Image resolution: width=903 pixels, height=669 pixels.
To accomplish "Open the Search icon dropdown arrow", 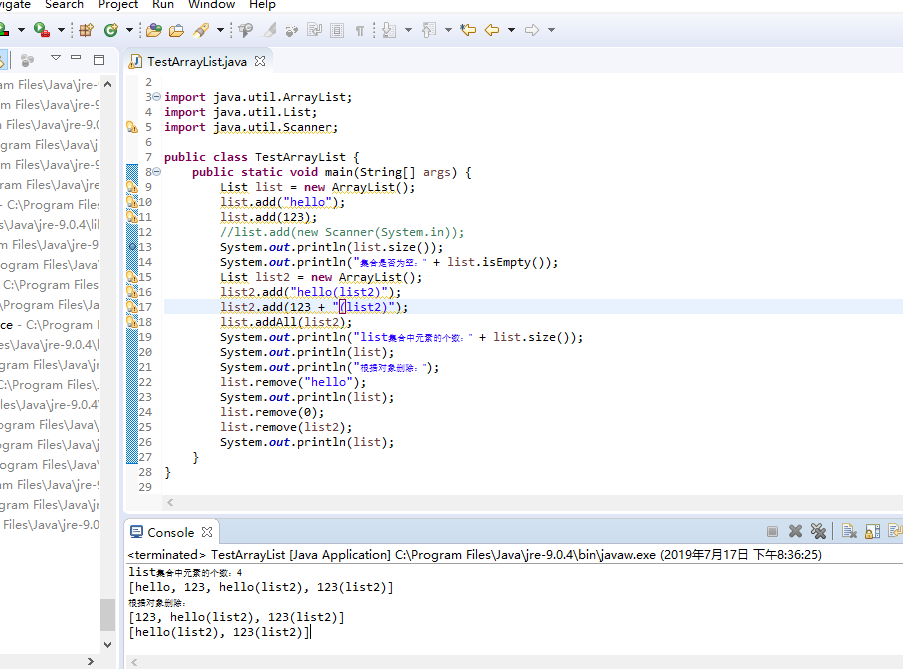I will point(220,30).
